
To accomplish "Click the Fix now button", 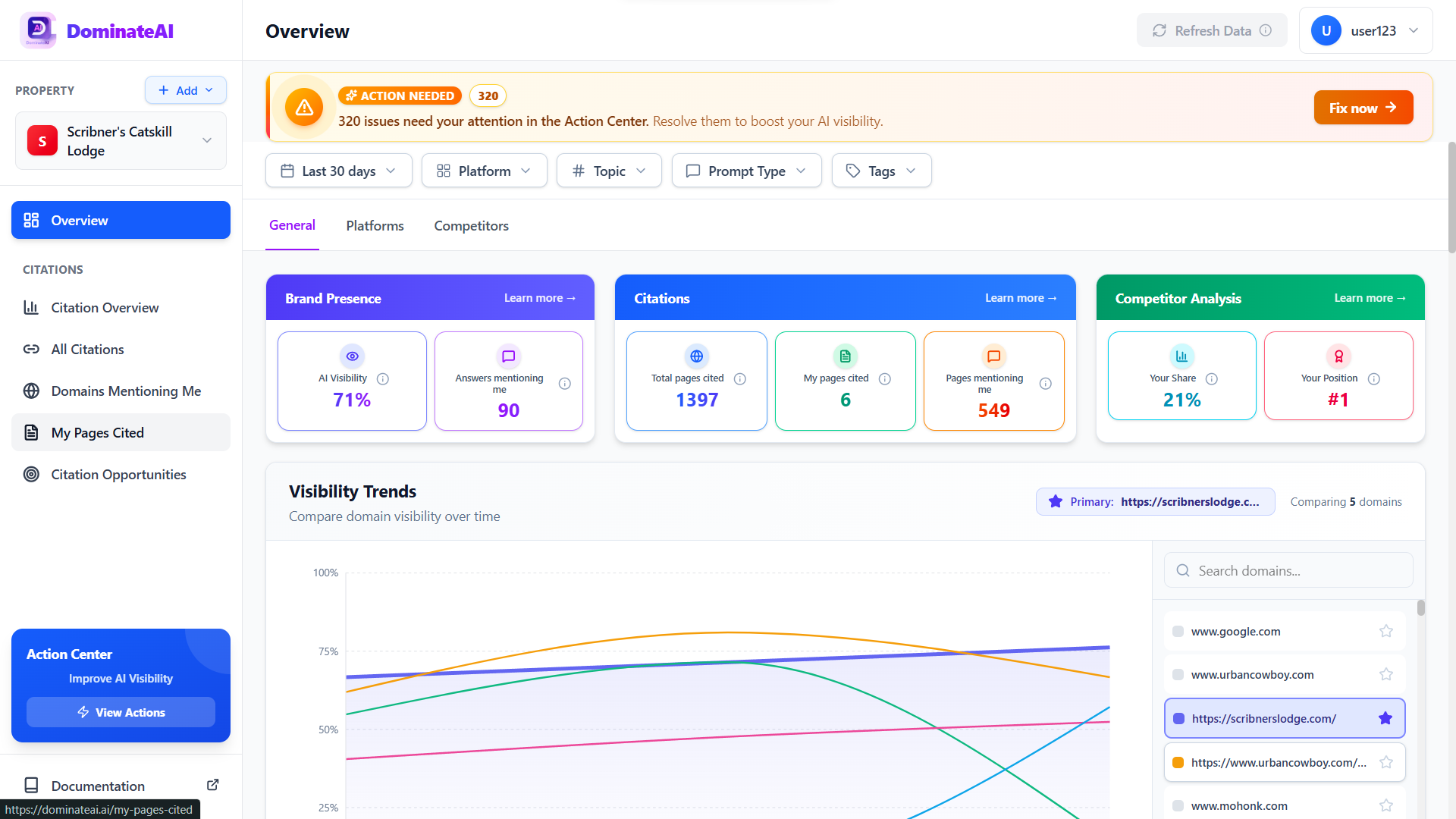I will click(x=1363, y=108).
